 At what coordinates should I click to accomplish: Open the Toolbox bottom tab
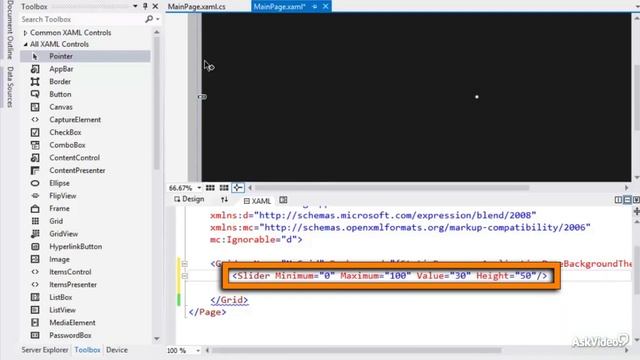87,350
